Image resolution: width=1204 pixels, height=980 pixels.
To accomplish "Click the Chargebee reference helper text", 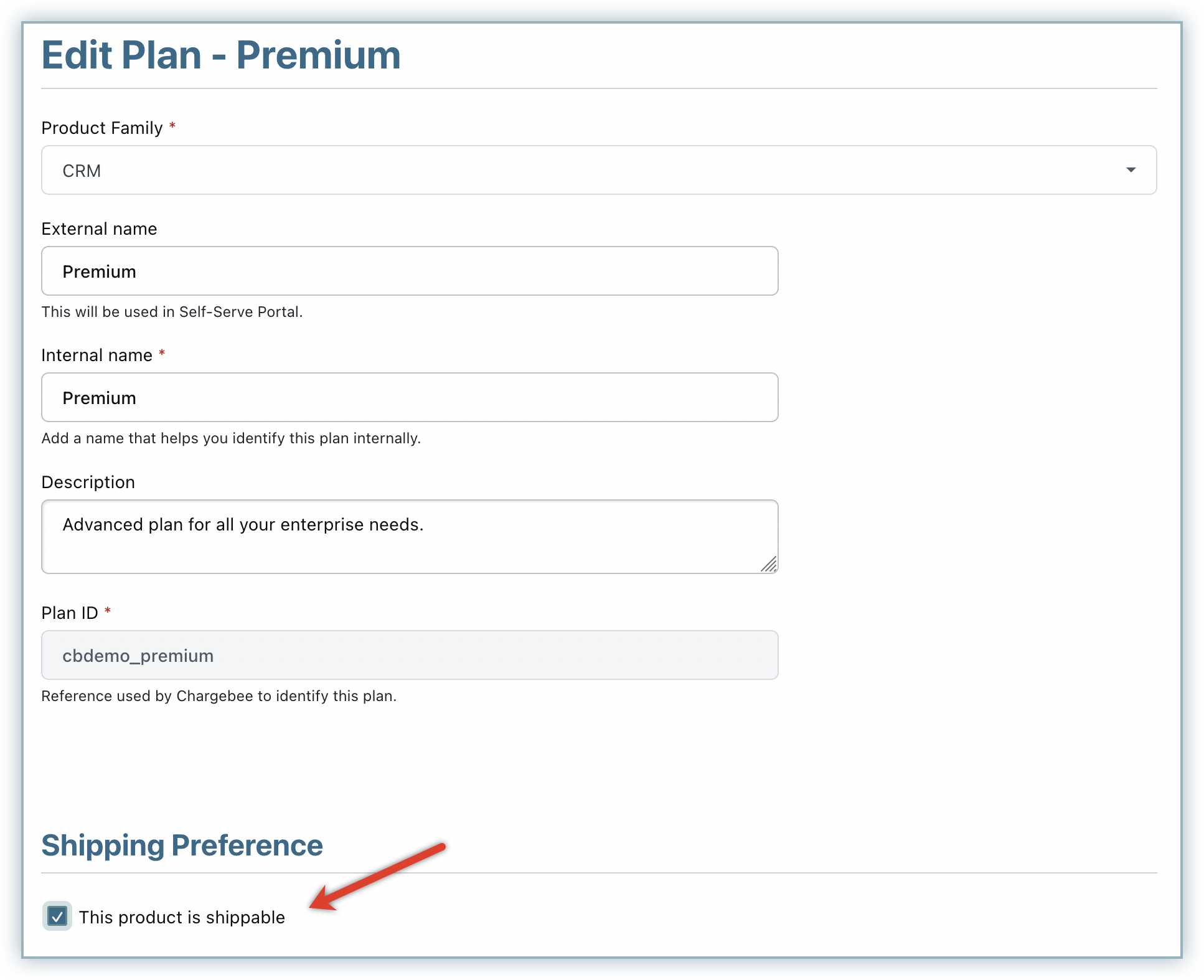I will [219, 695].
